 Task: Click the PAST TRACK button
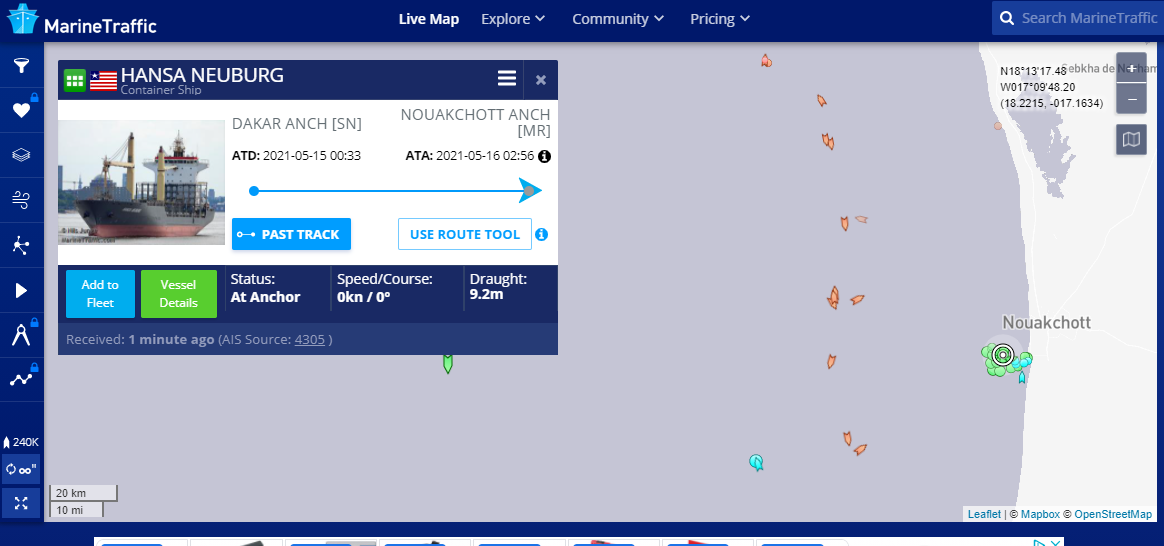pos(291,234)
